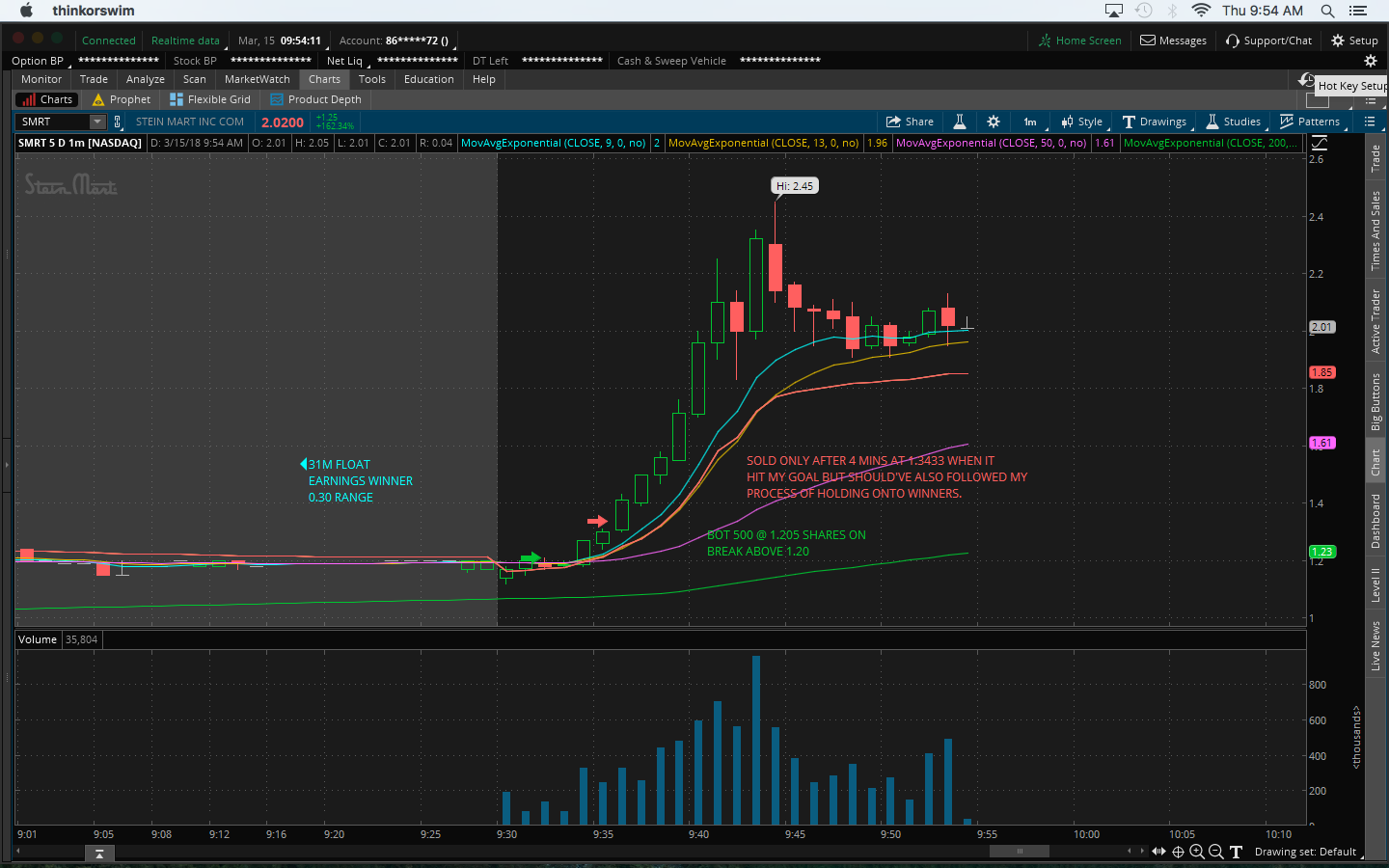Image resolution: width=1389 pixels, height=868 pixels.
Task: Click the Wi-Fi menu bar icon
Action: pyautogui.click(x=1201, y=11)
